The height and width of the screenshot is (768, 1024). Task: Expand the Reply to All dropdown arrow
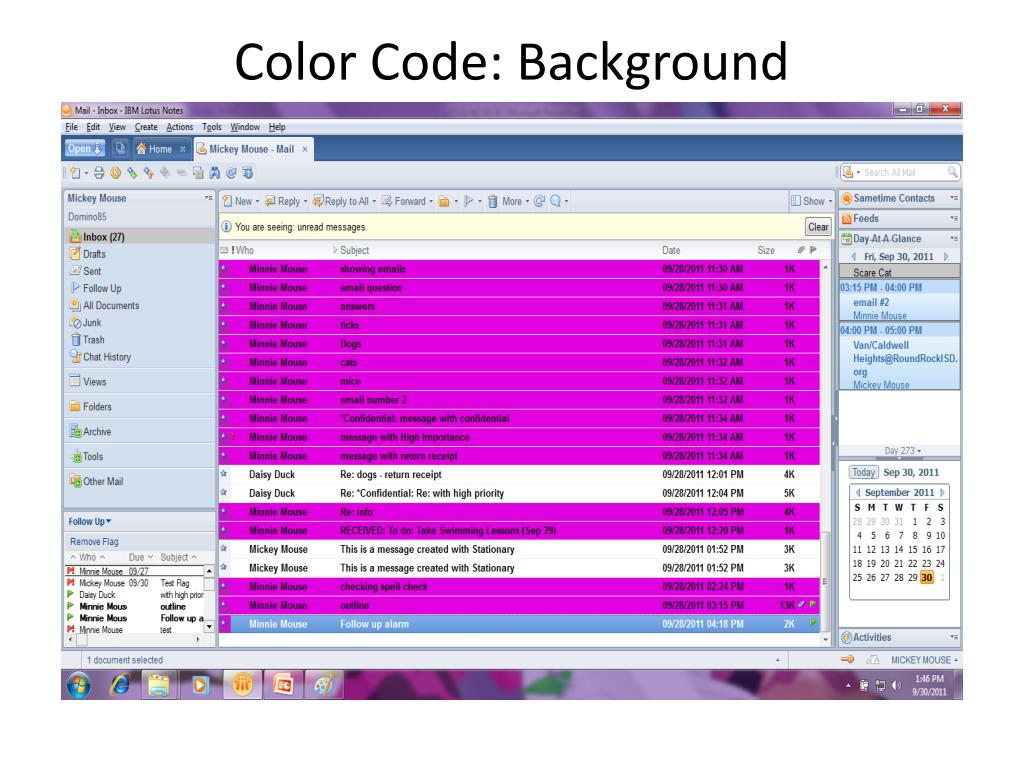[x=374, y=202]
